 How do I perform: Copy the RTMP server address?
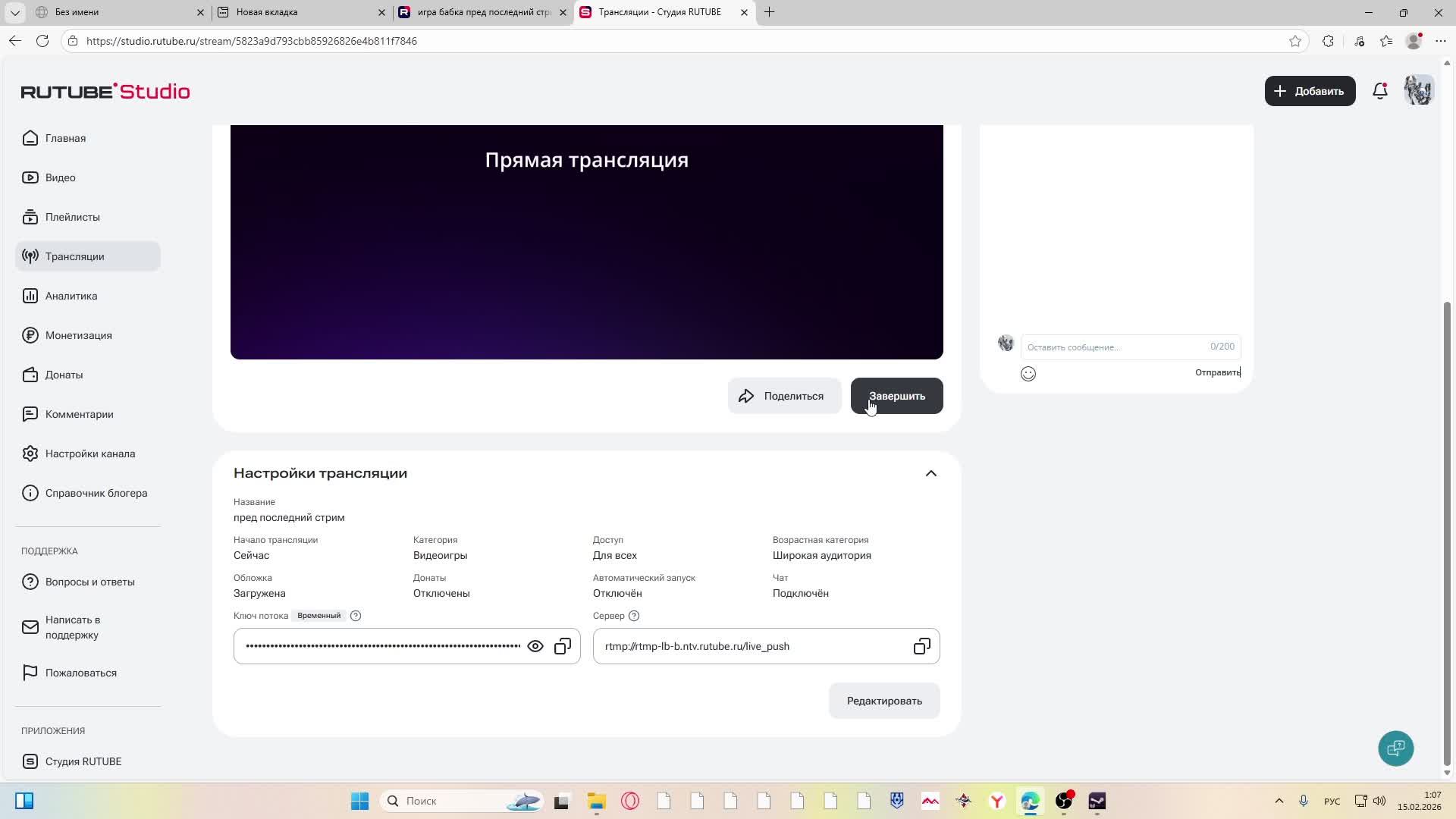click(x=921, y=646)
